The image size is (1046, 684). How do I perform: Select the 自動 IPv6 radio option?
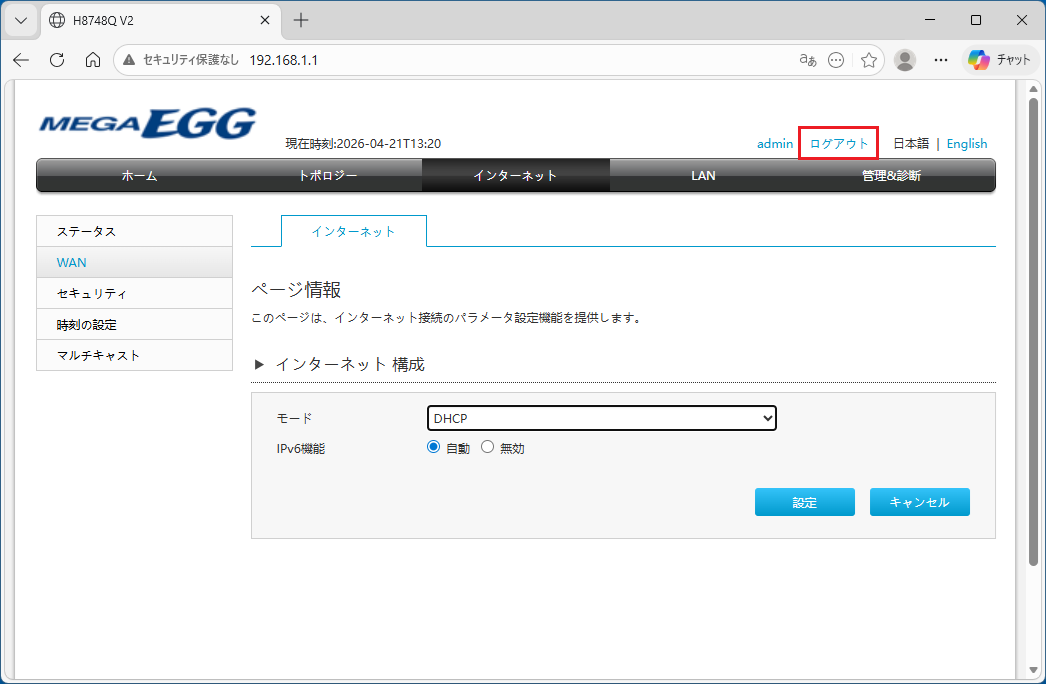[434, 447]
